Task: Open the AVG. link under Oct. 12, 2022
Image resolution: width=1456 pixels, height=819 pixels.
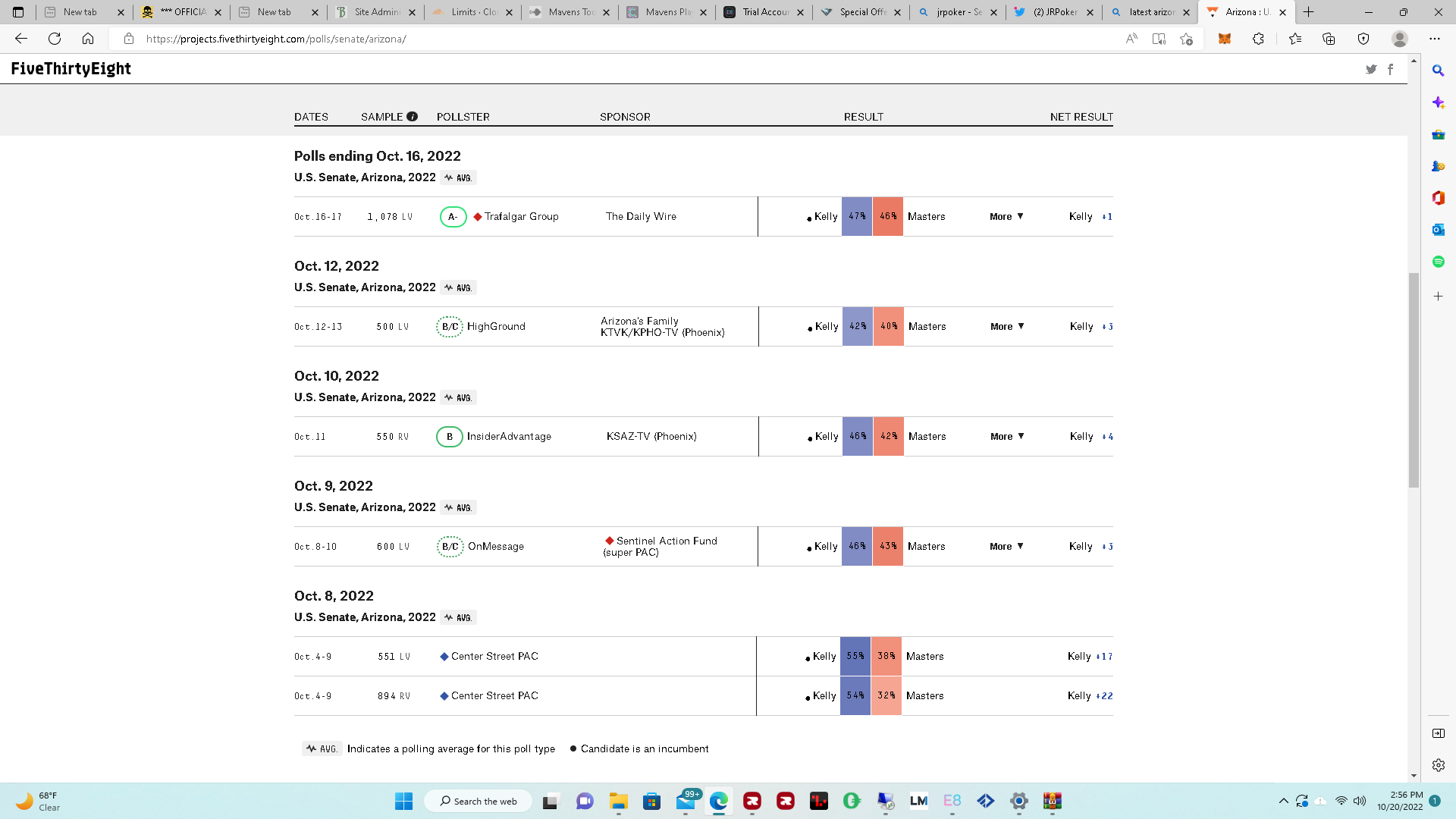Action: point(458,288)
